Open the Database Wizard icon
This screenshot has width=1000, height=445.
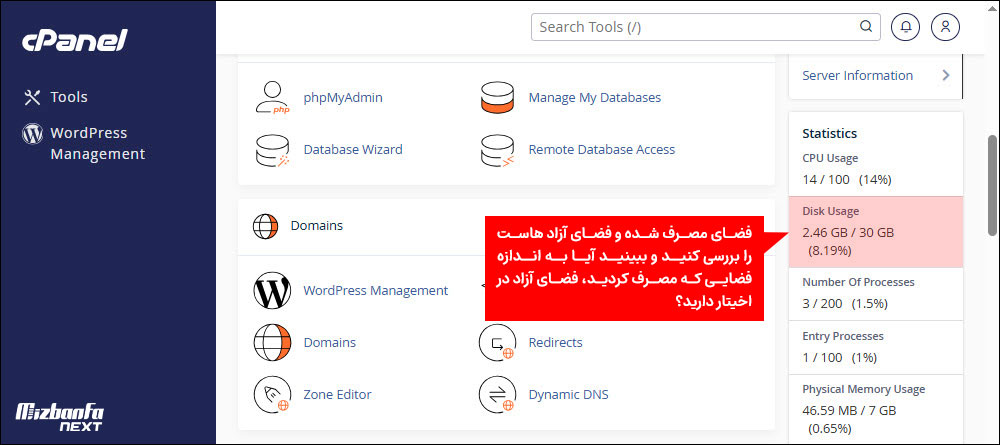click(x=272, y=150)
